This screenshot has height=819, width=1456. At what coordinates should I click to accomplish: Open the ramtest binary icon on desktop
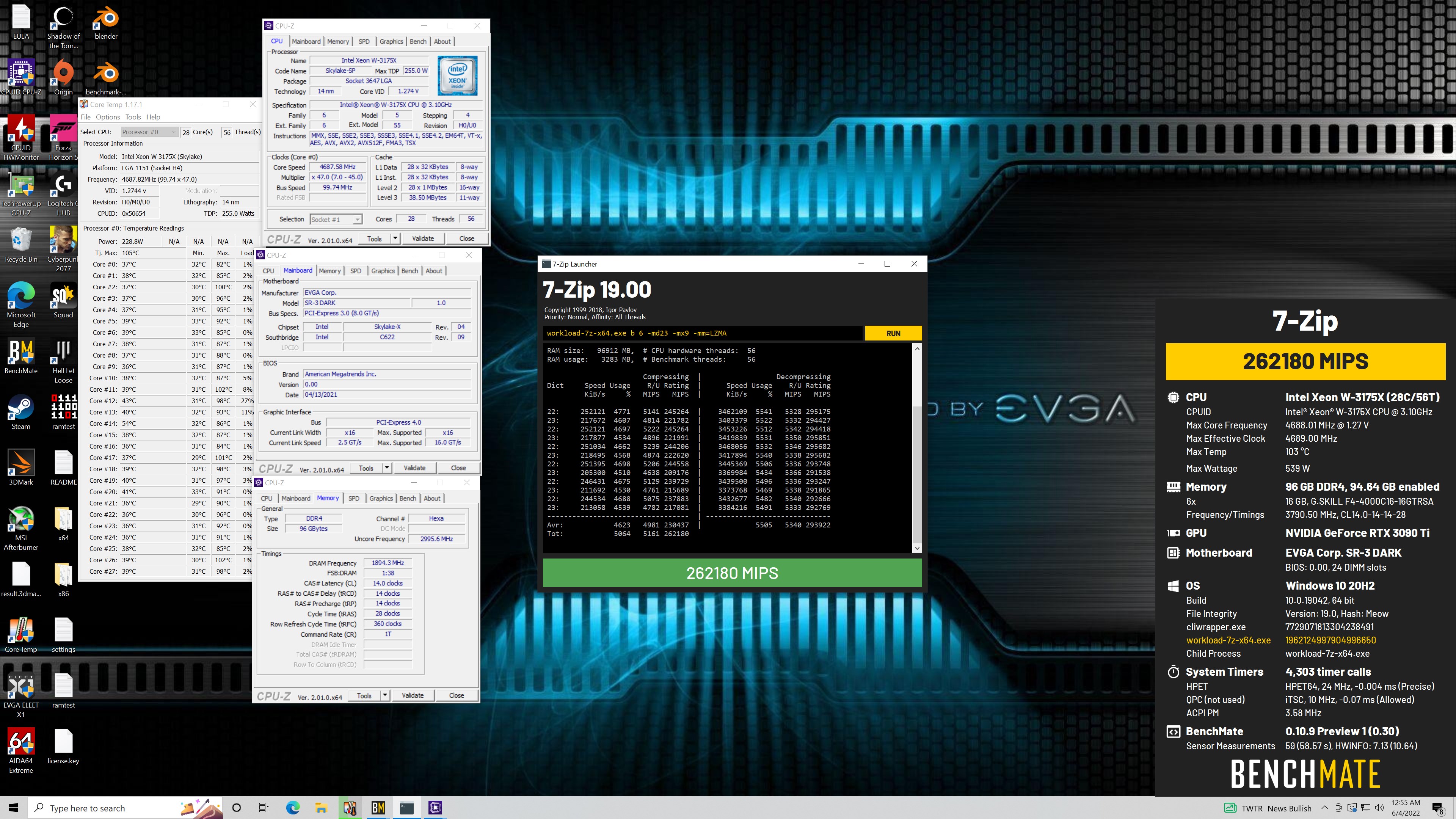coord(63,412)
